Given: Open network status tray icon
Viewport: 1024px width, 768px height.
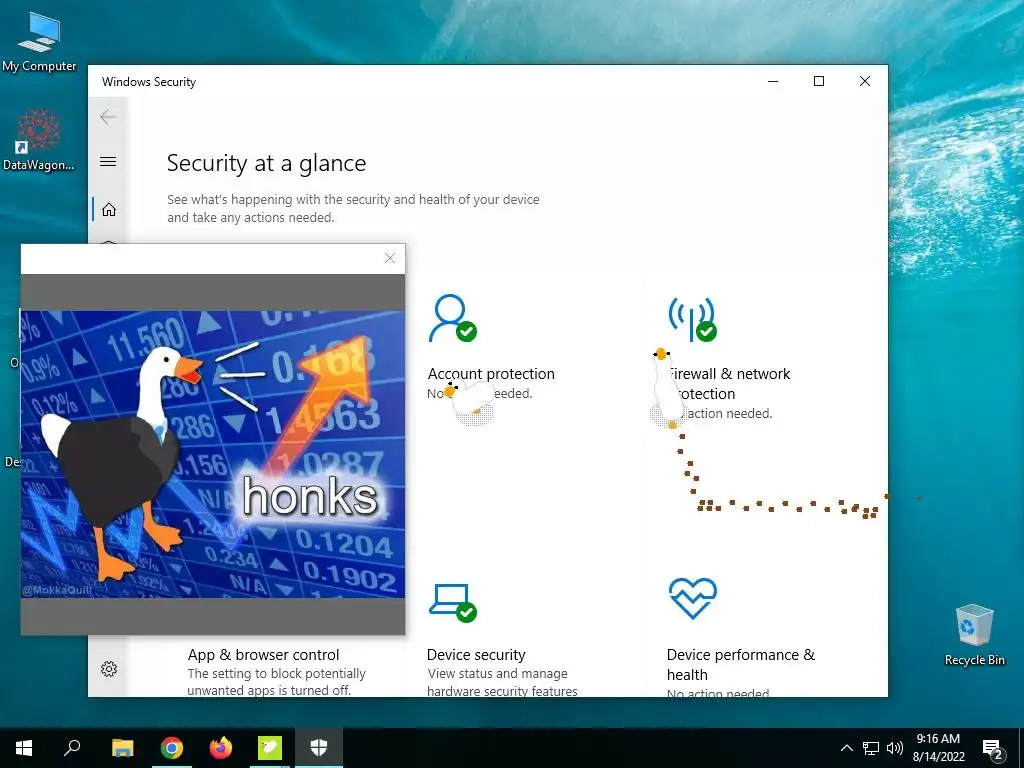Looking at the screenshot, I should [871, 748].
